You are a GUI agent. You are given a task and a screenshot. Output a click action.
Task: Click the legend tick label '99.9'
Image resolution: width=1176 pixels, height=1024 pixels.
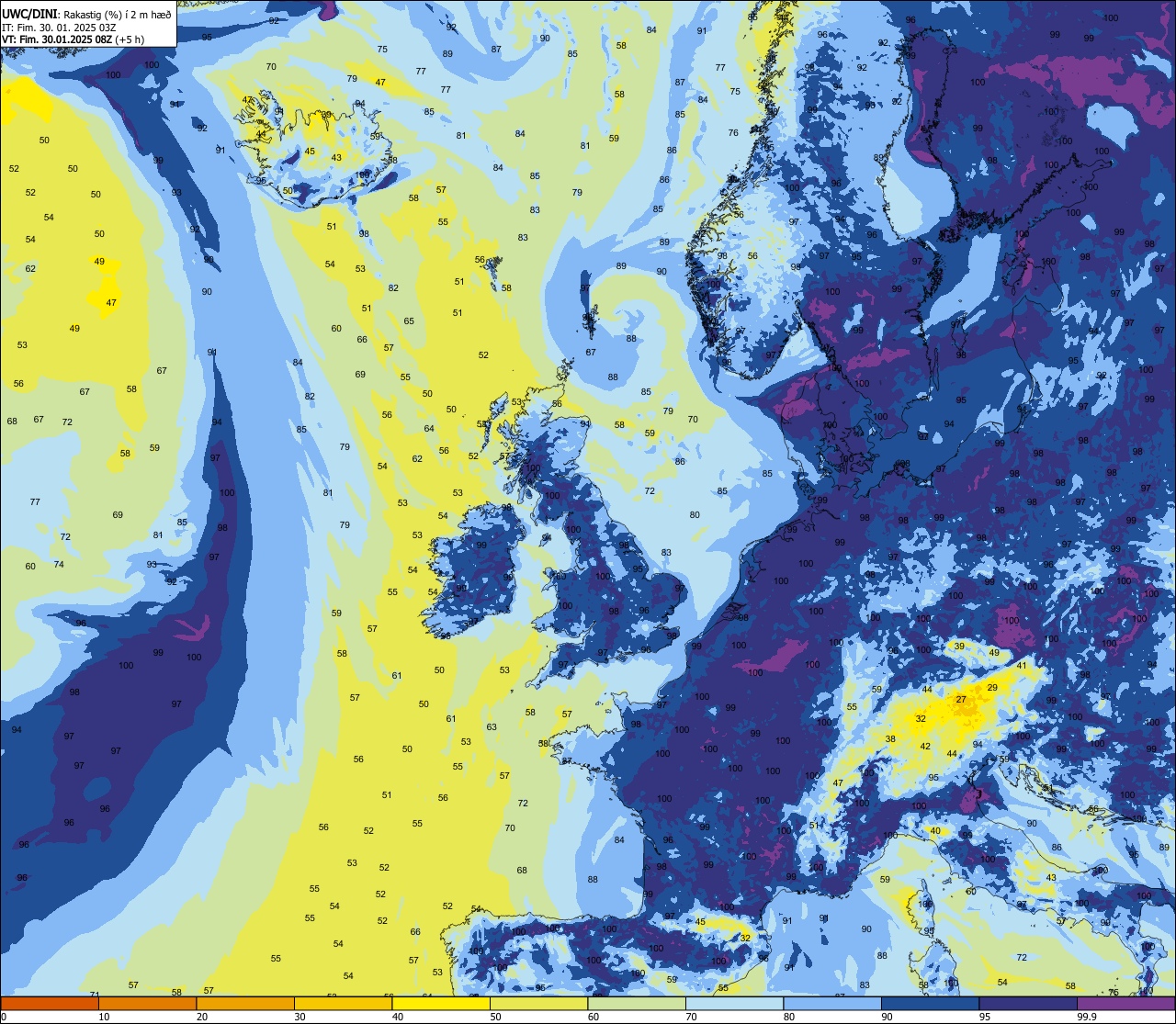[1088, 1016]
